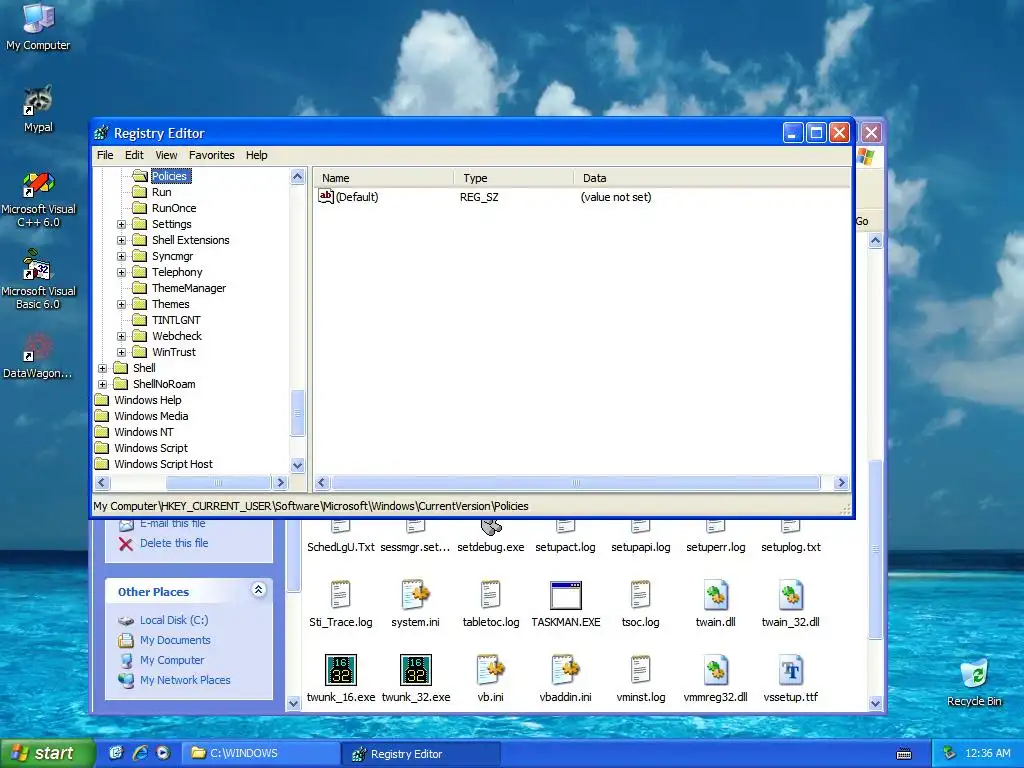Image resolution: width=1024 pixels, height=768 pixels.
Task: Open the Help menu in Registry Editor
Action: click(257, 155)
